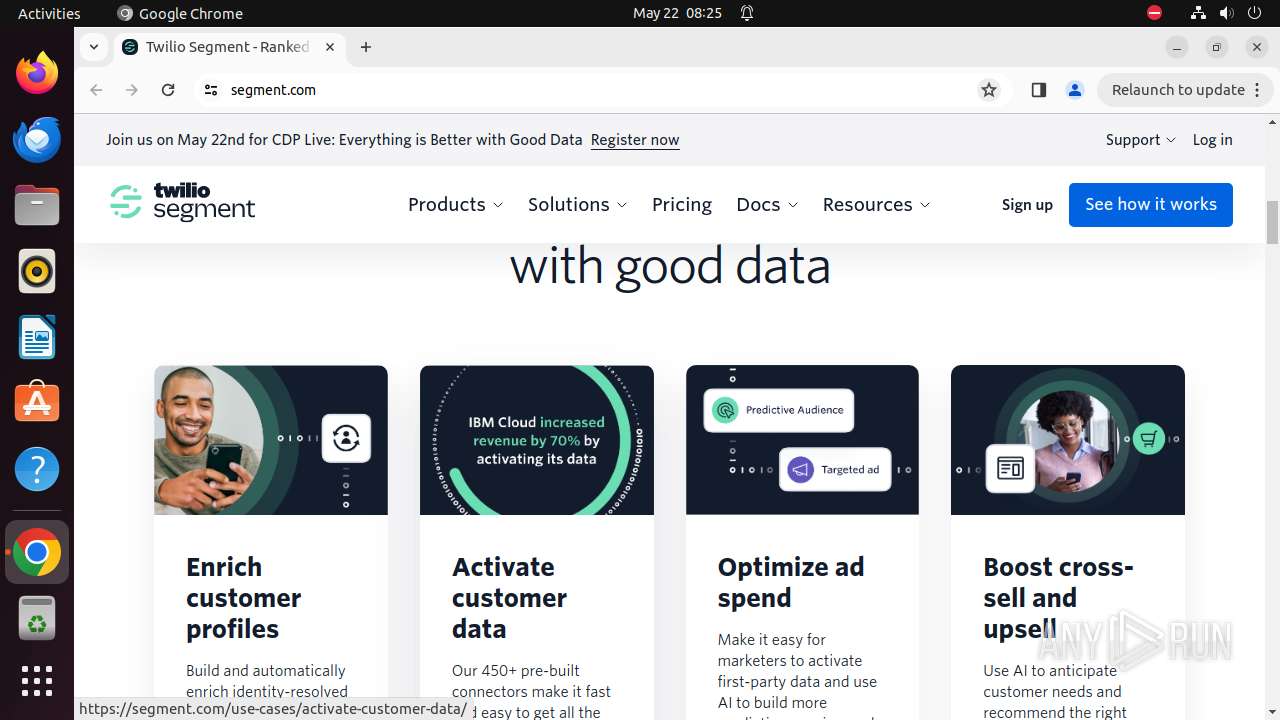Click the Register now link
Viewport: 1280px width, 720px height.
[x=635, y=140]
